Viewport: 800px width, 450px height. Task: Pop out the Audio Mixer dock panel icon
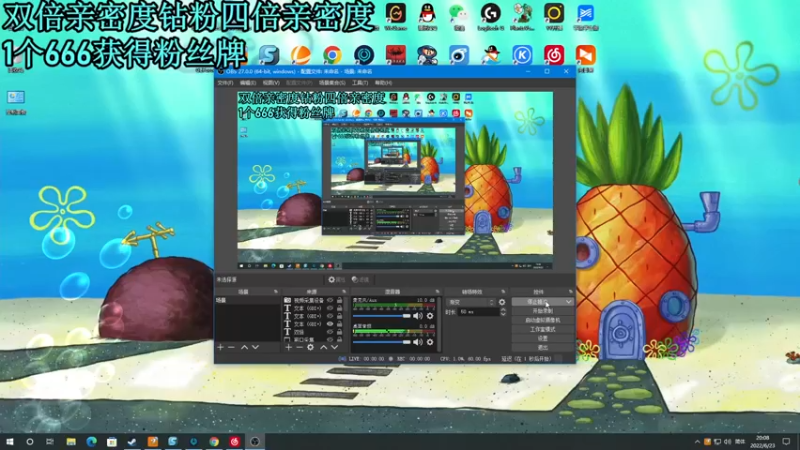(437, 292)
